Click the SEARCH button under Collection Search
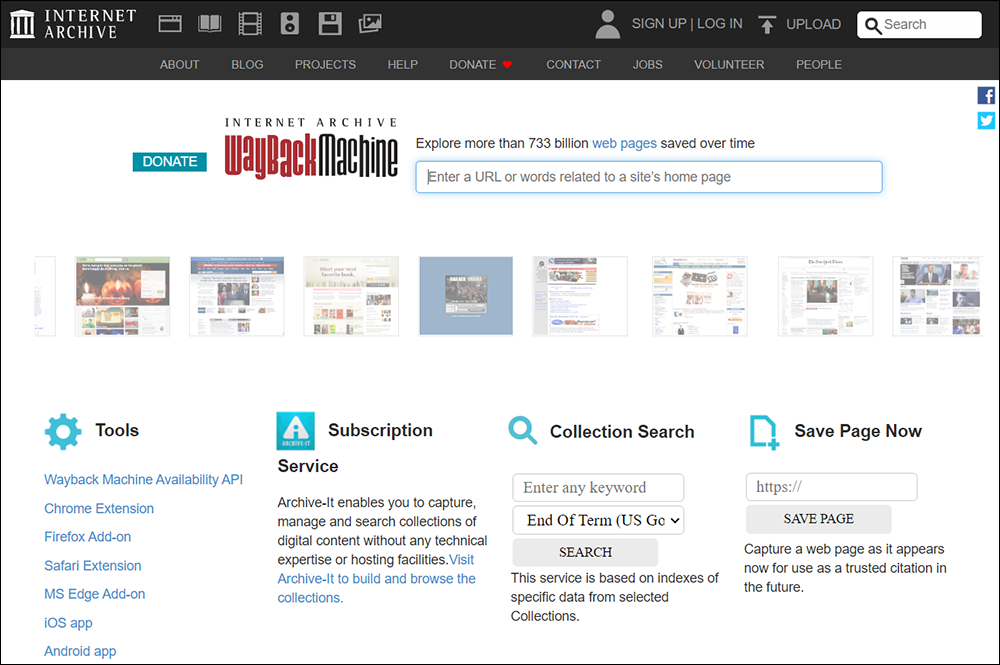Screen dimensions: 1000x665 click(585, 552)
